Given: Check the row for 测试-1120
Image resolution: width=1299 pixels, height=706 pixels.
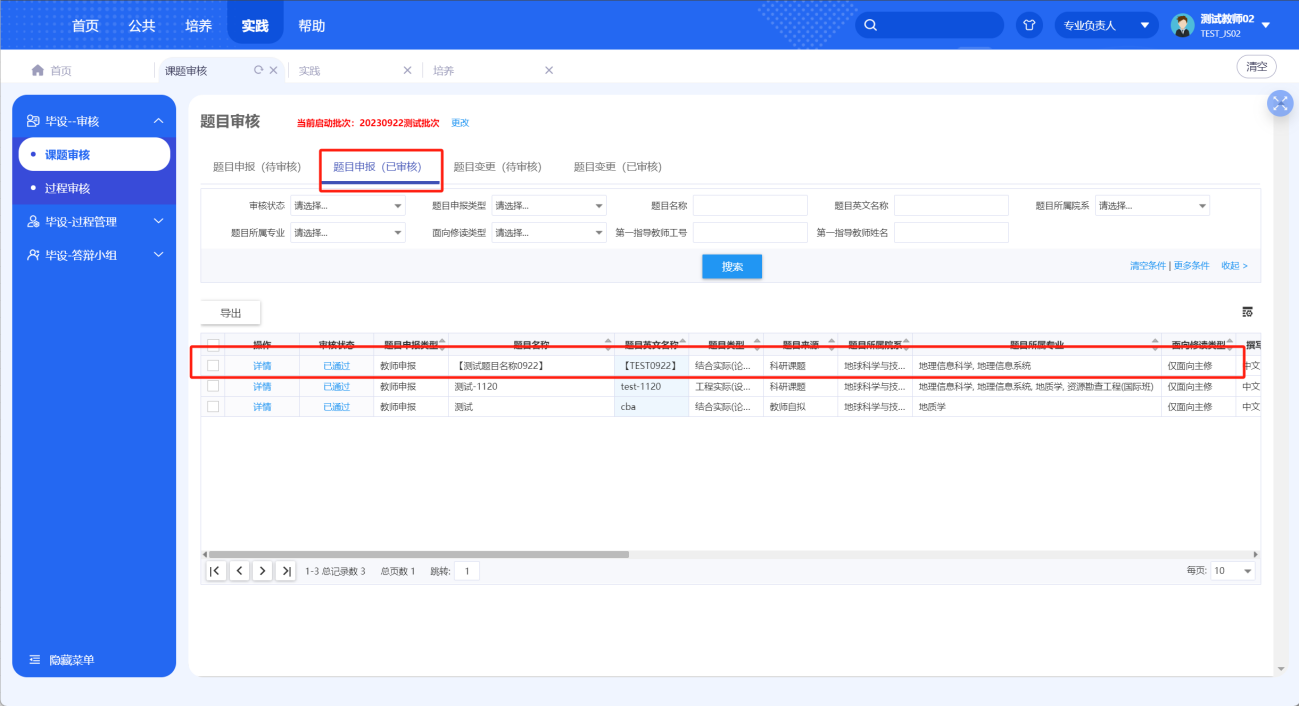Looking at the screenshot, I should (213, 386).
